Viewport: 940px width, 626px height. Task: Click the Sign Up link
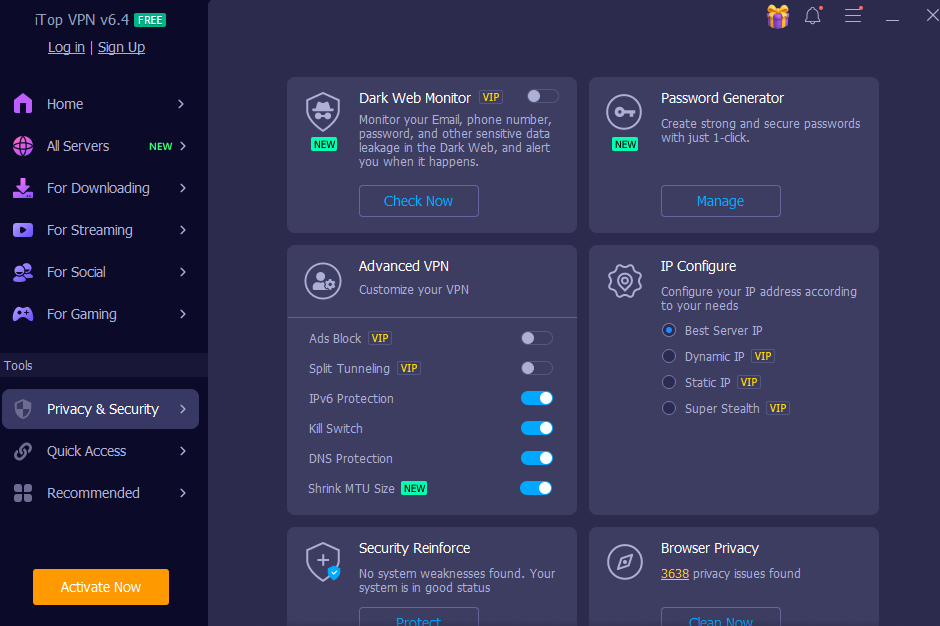pyautogui.click(x=121, y=47)
